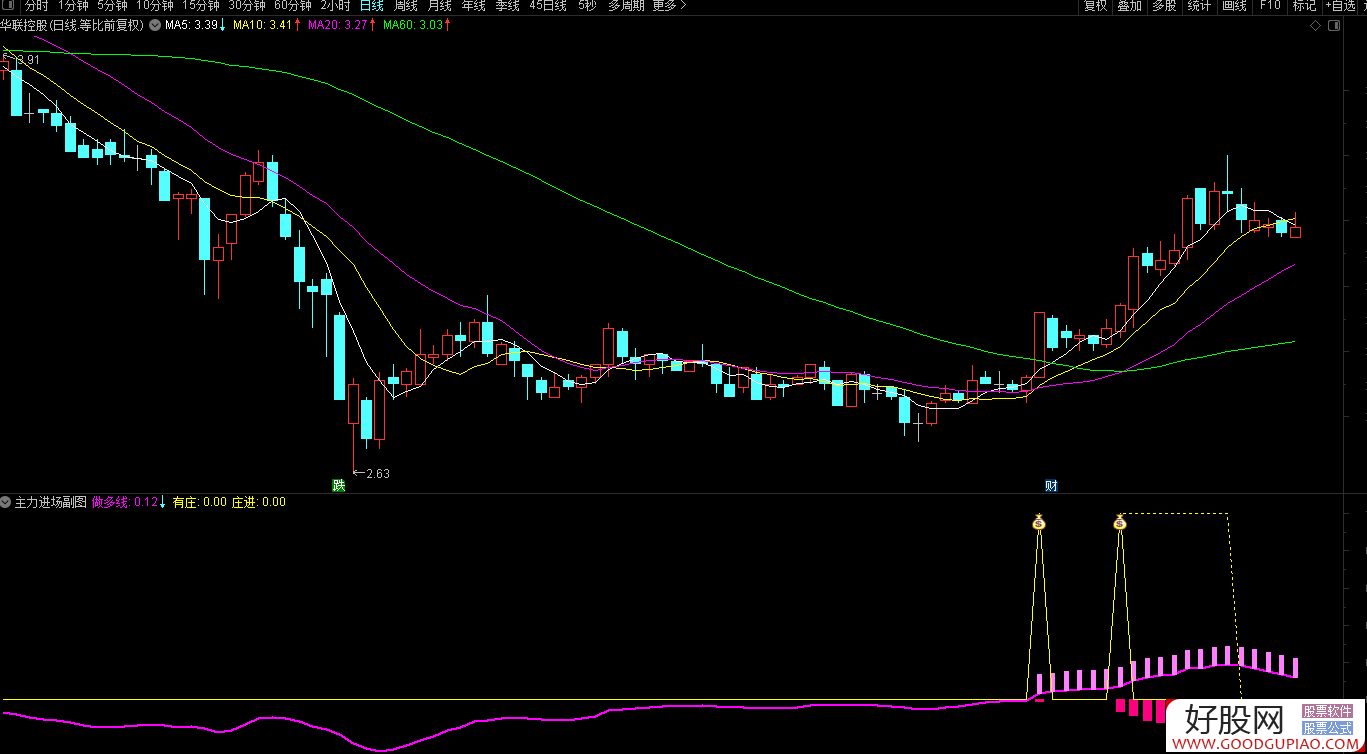Click the 3.91 high price label

[x=28, y=60]
